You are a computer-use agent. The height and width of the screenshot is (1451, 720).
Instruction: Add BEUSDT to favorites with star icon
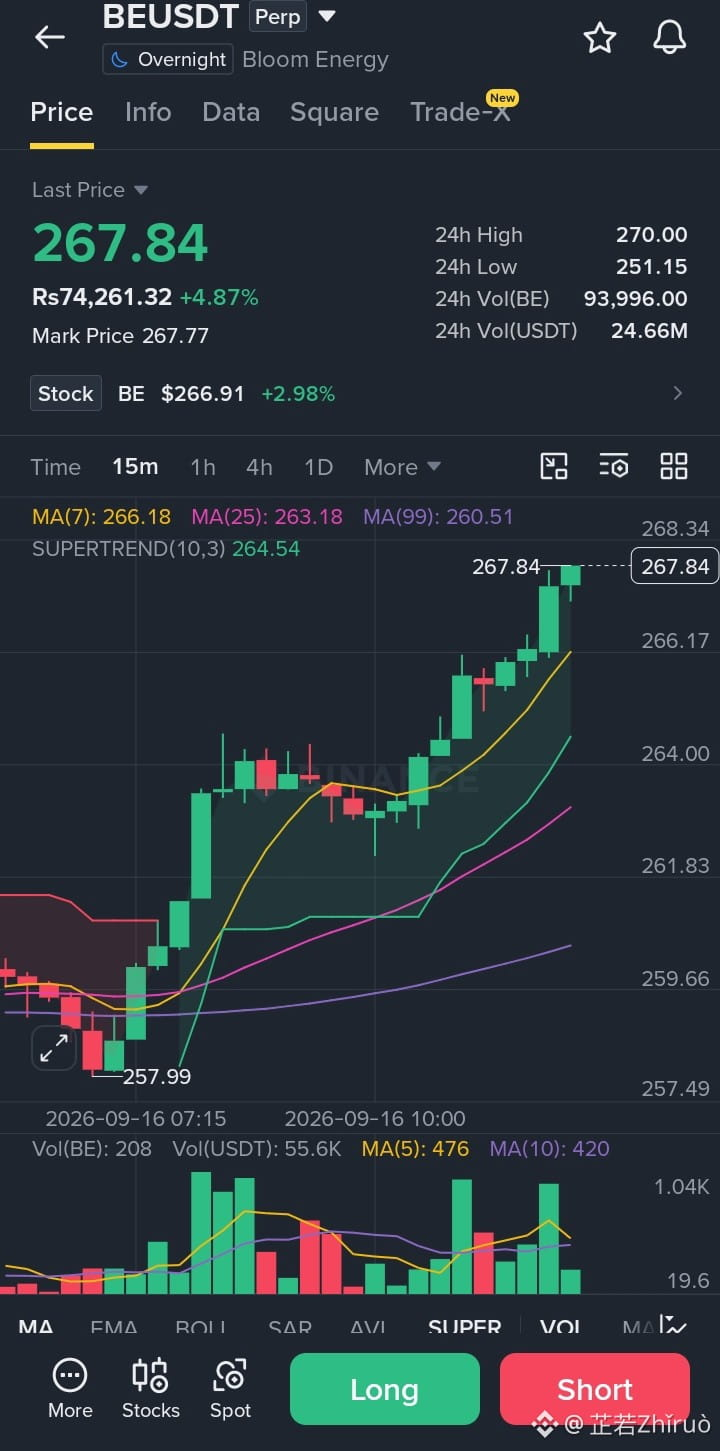[x=600, y=38]
